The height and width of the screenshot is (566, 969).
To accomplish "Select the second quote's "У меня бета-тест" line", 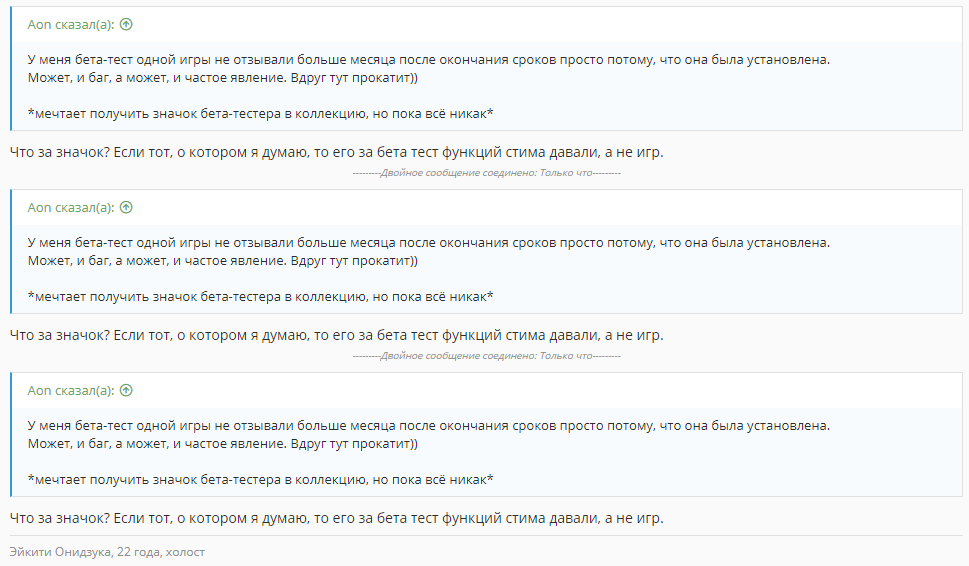I will pyautogui.click(x=429, y=243).
